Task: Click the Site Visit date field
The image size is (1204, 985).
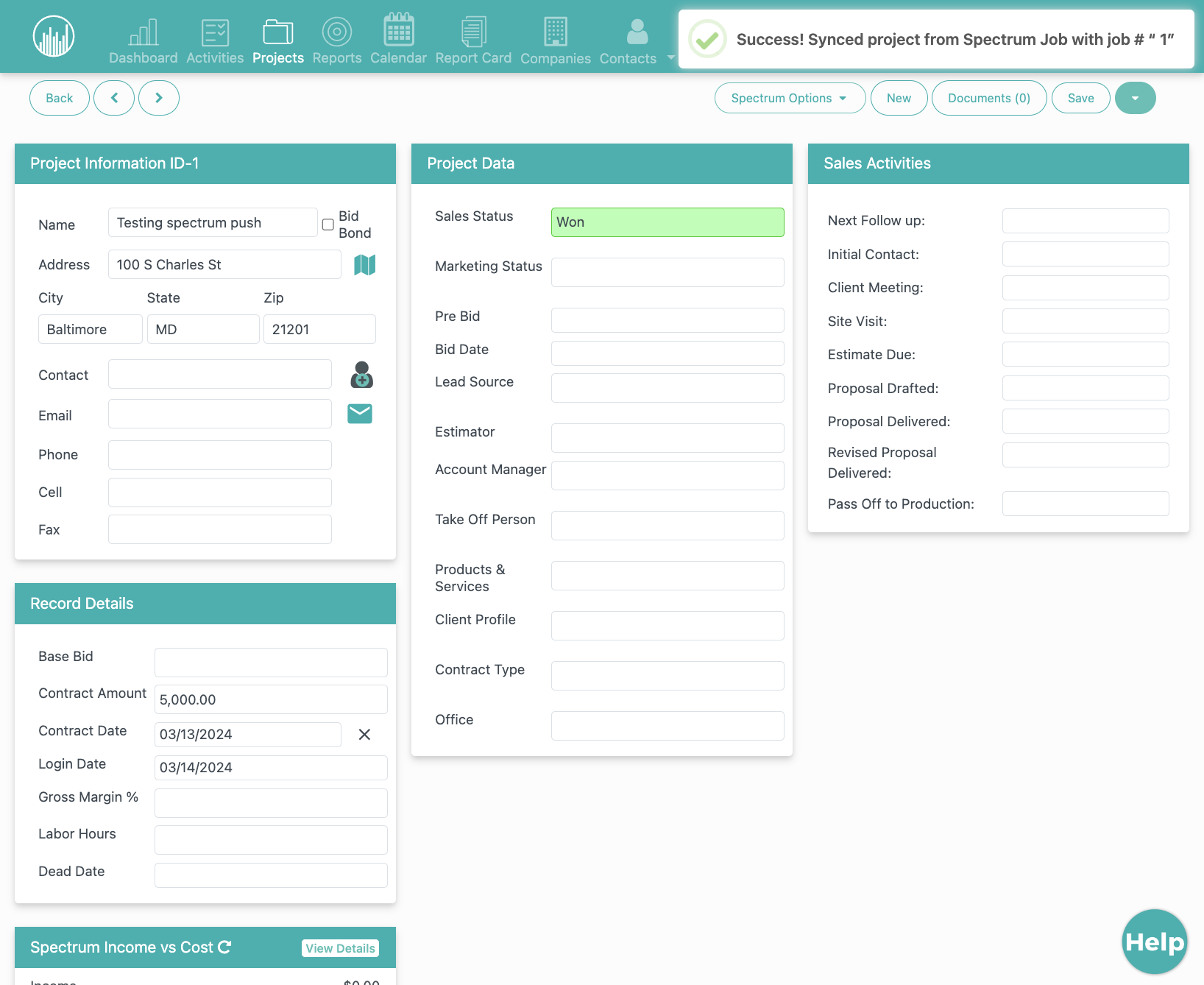Action: 1086,321
